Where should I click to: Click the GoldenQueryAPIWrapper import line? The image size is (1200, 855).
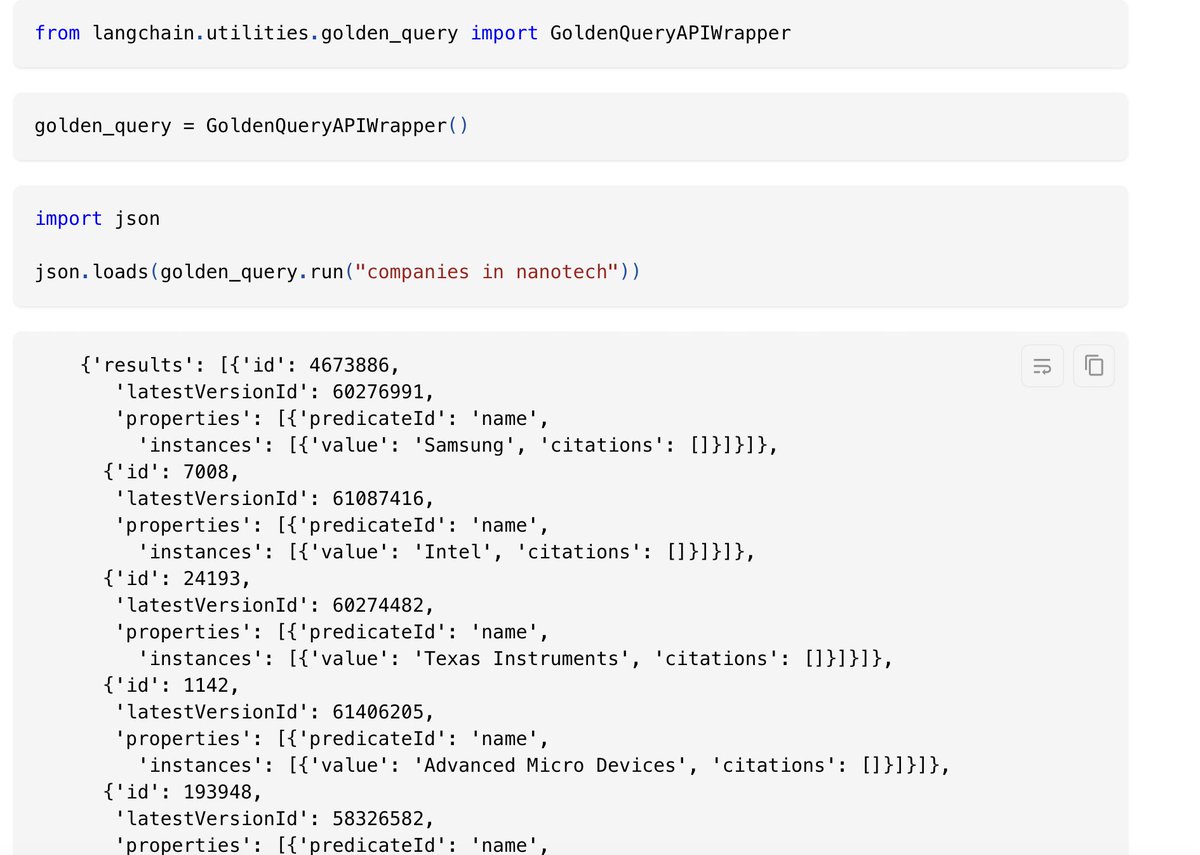[x=413, y=33]
